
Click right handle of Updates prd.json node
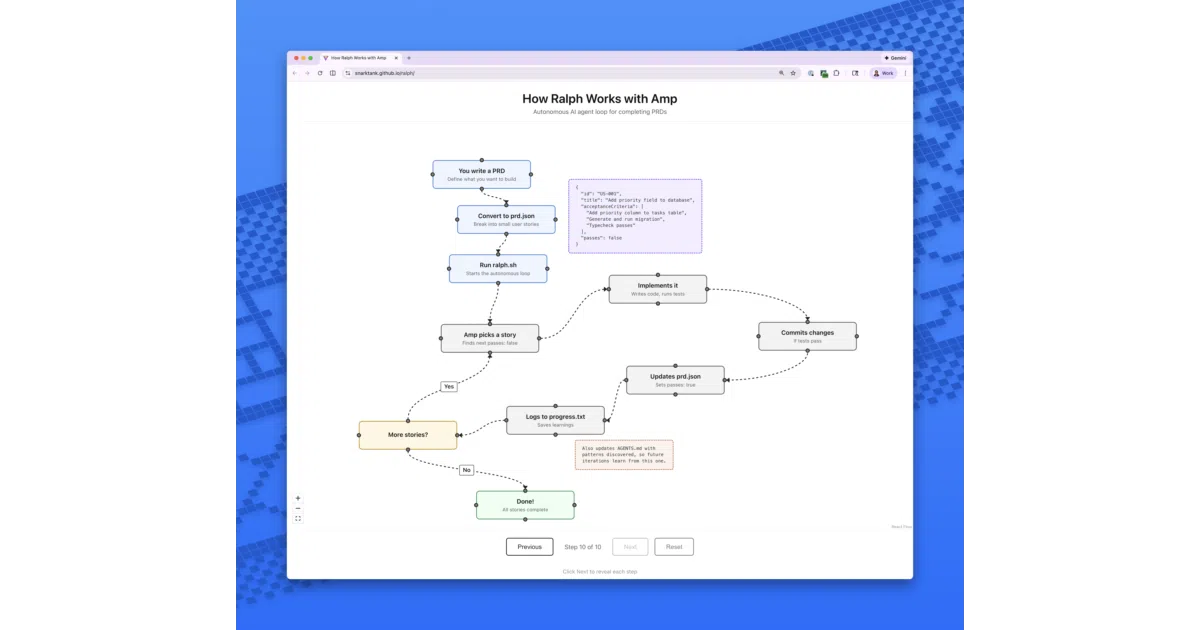pyautogui.click(x=725, y=380)
